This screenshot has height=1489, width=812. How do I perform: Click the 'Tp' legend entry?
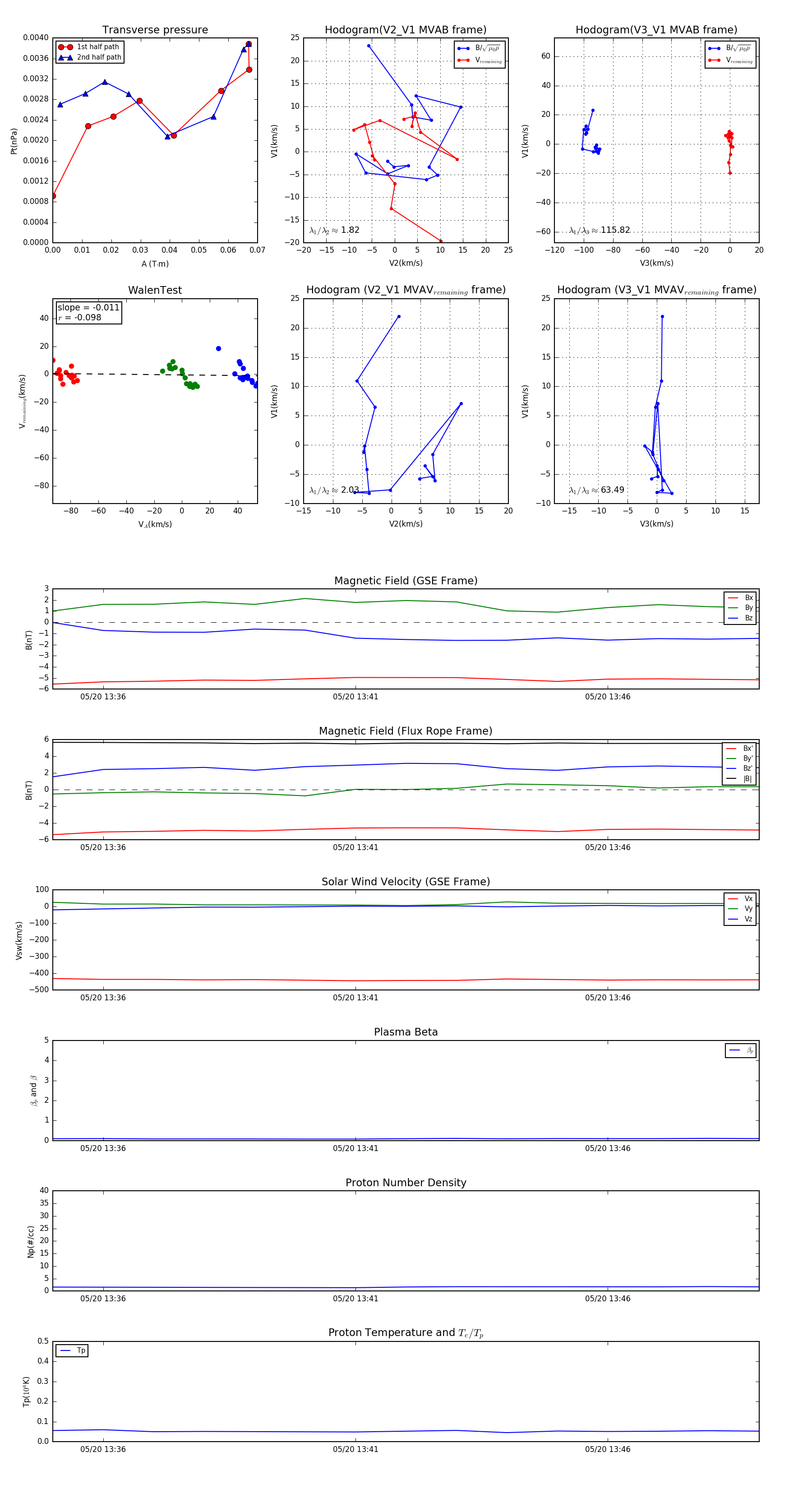coord(72,1351)
